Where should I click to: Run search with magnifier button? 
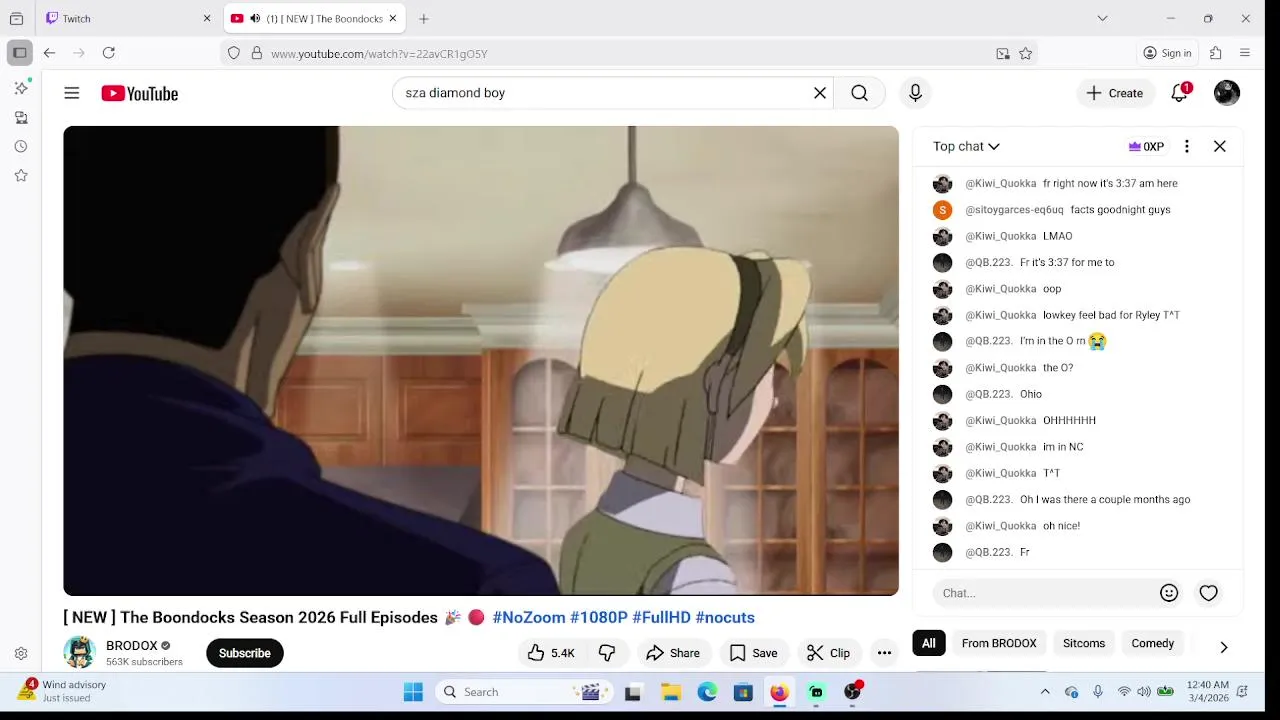pos(859,93)
